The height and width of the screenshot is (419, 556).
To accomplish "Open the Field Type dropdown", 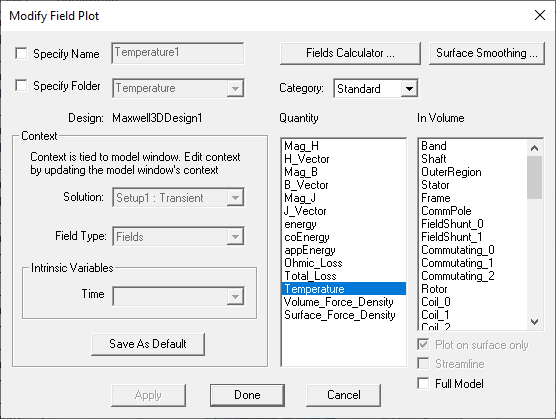I will [235, 236].
